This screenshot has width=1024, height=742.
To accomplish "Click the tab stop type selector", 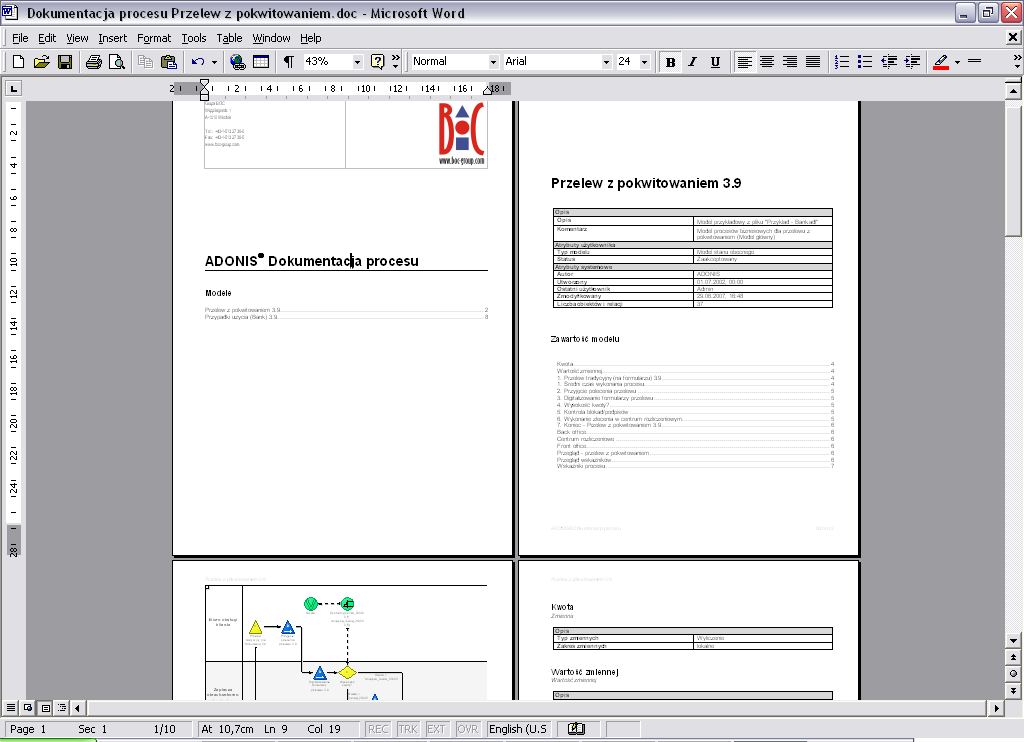I will coord(13,88).
